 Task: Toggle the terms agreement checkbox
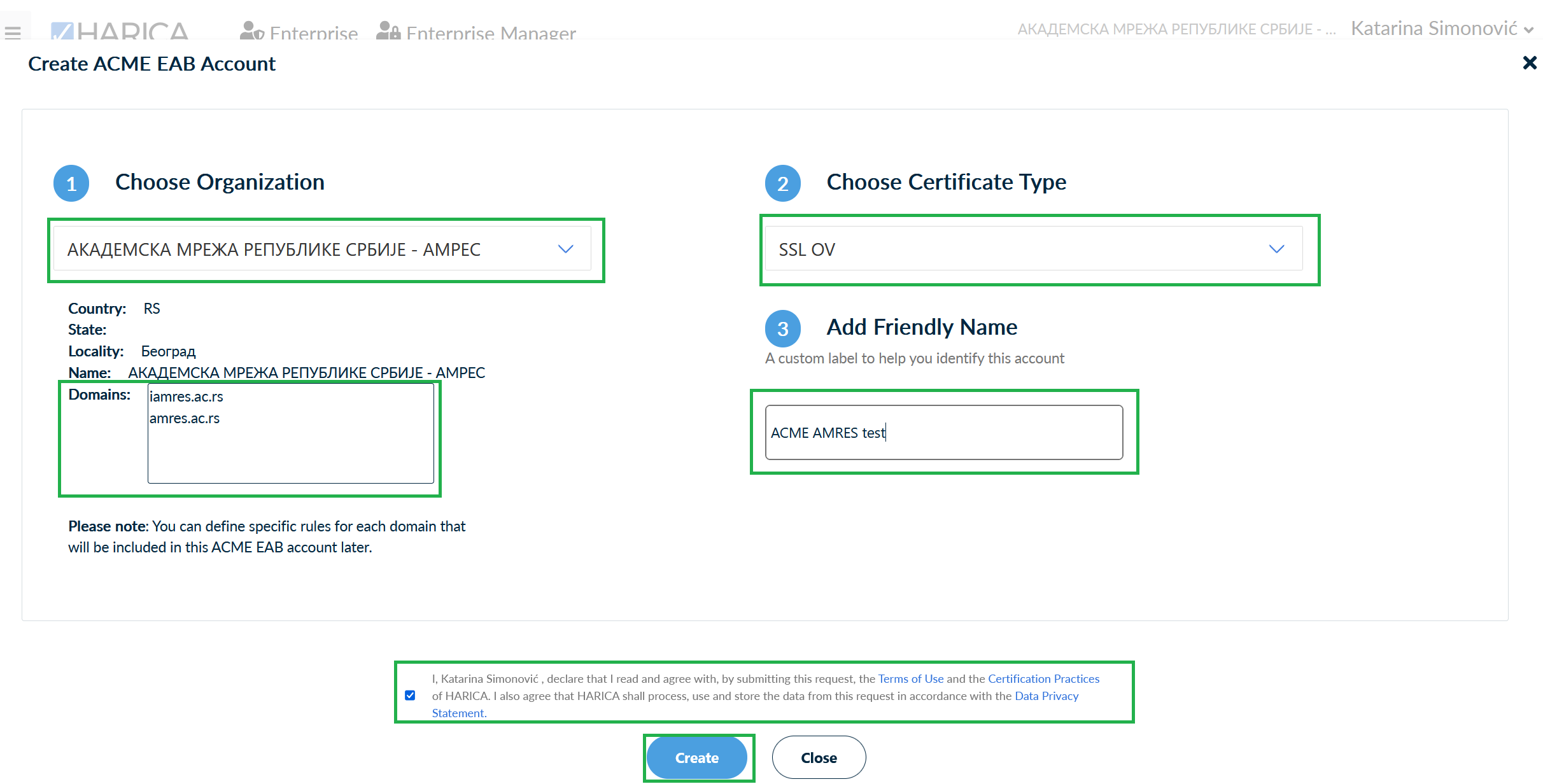point(410,696)
